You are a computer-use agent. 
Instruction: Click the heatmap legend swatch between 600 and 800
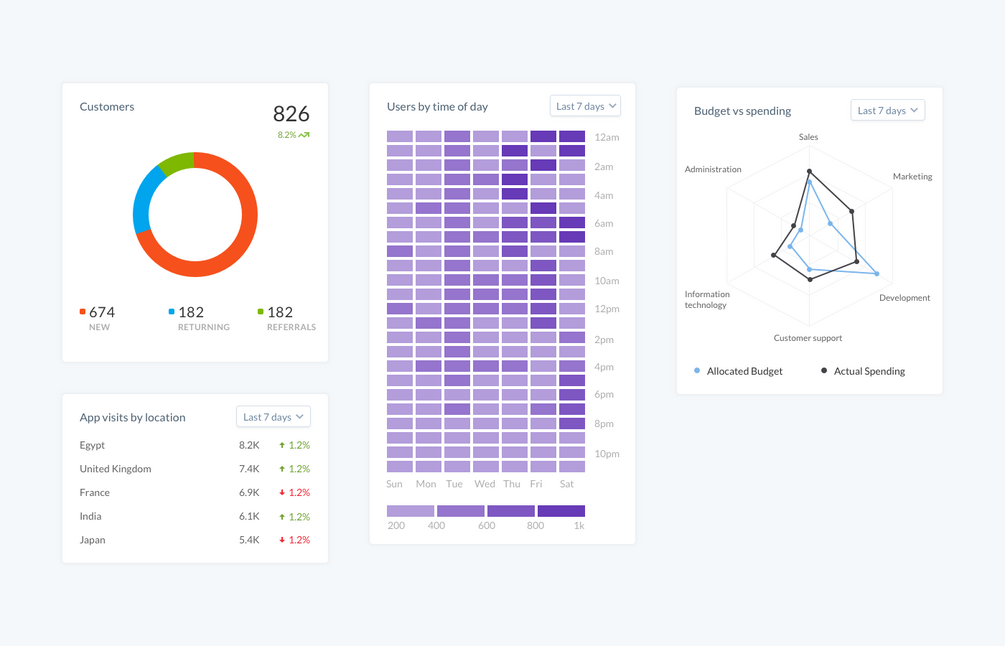point(511,511)
